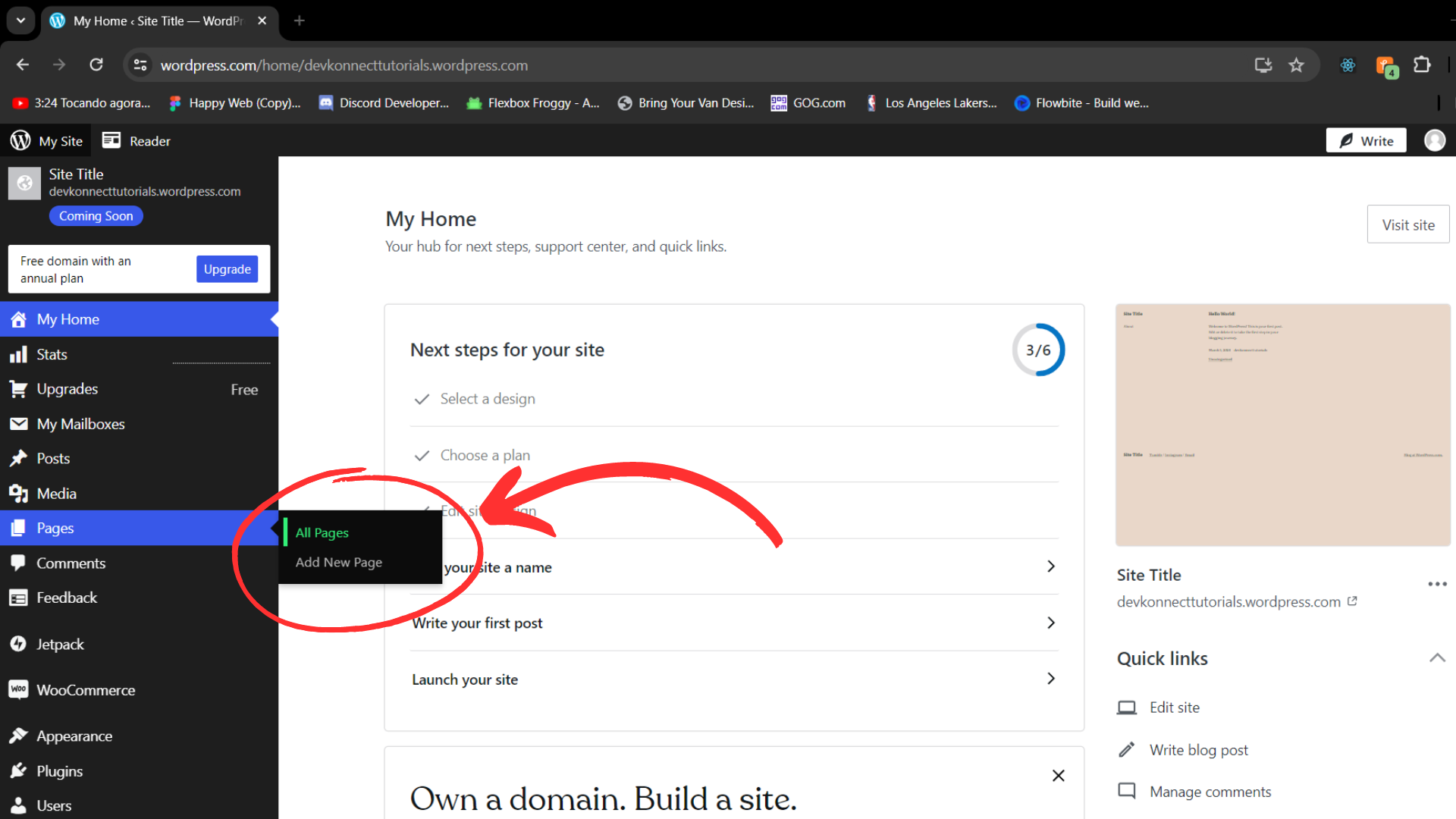Viewport: 1456px width, 819px height.
Task: Collapse the Quick links section
Action: [x=1437, y=658]
